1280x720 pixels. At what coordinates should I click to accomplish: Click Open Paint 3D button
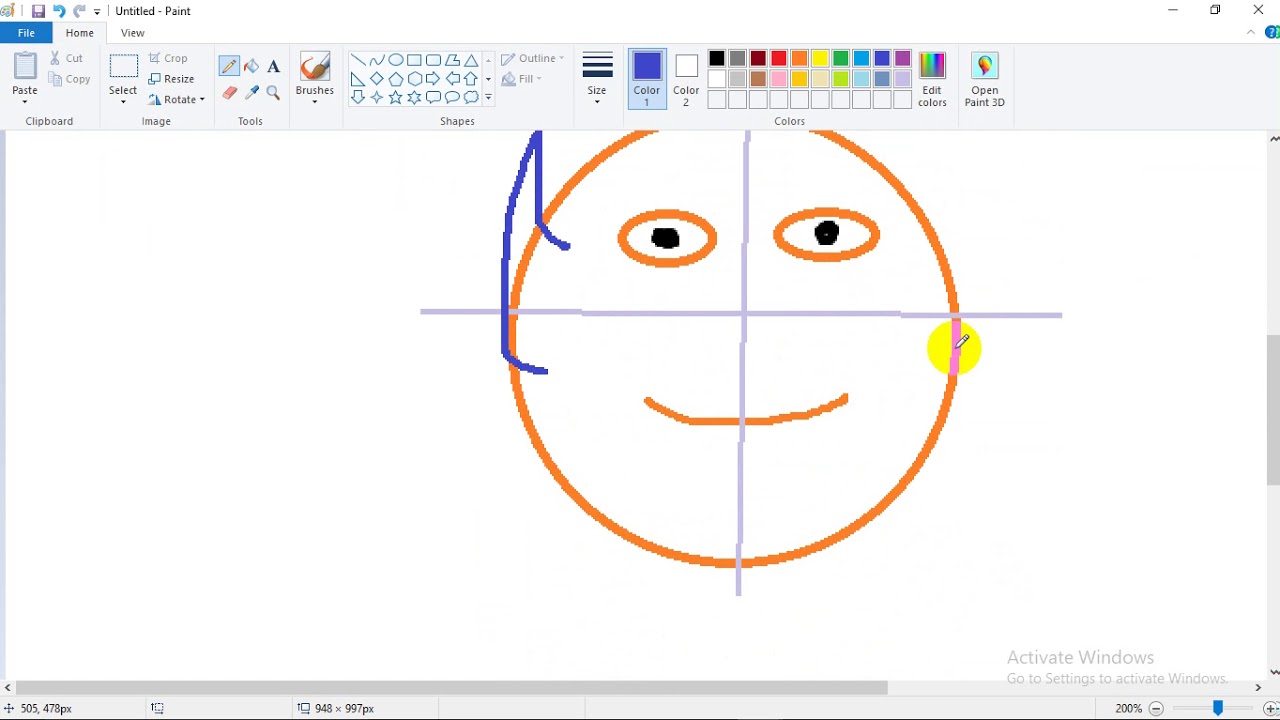(x=985, y=79)
